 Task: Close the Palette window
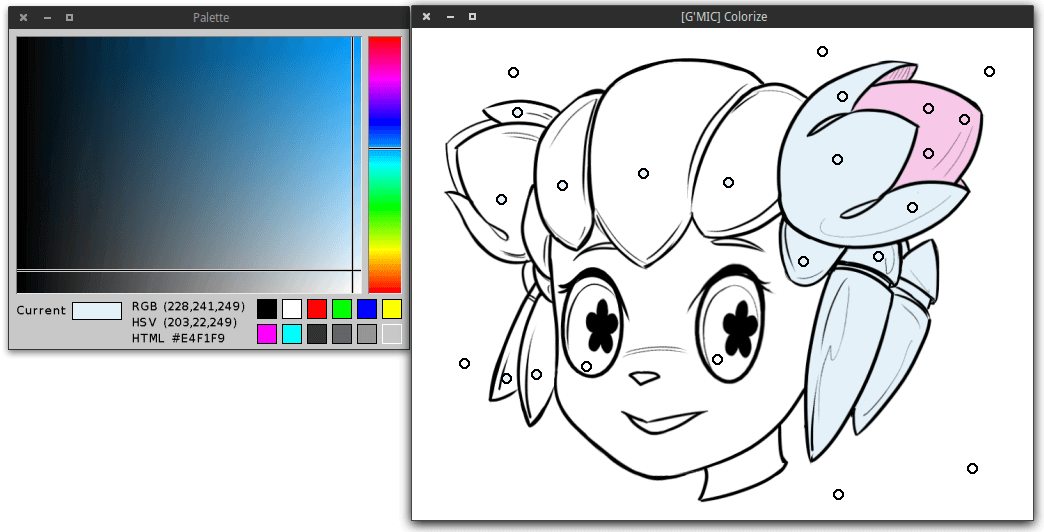[23, 18]
